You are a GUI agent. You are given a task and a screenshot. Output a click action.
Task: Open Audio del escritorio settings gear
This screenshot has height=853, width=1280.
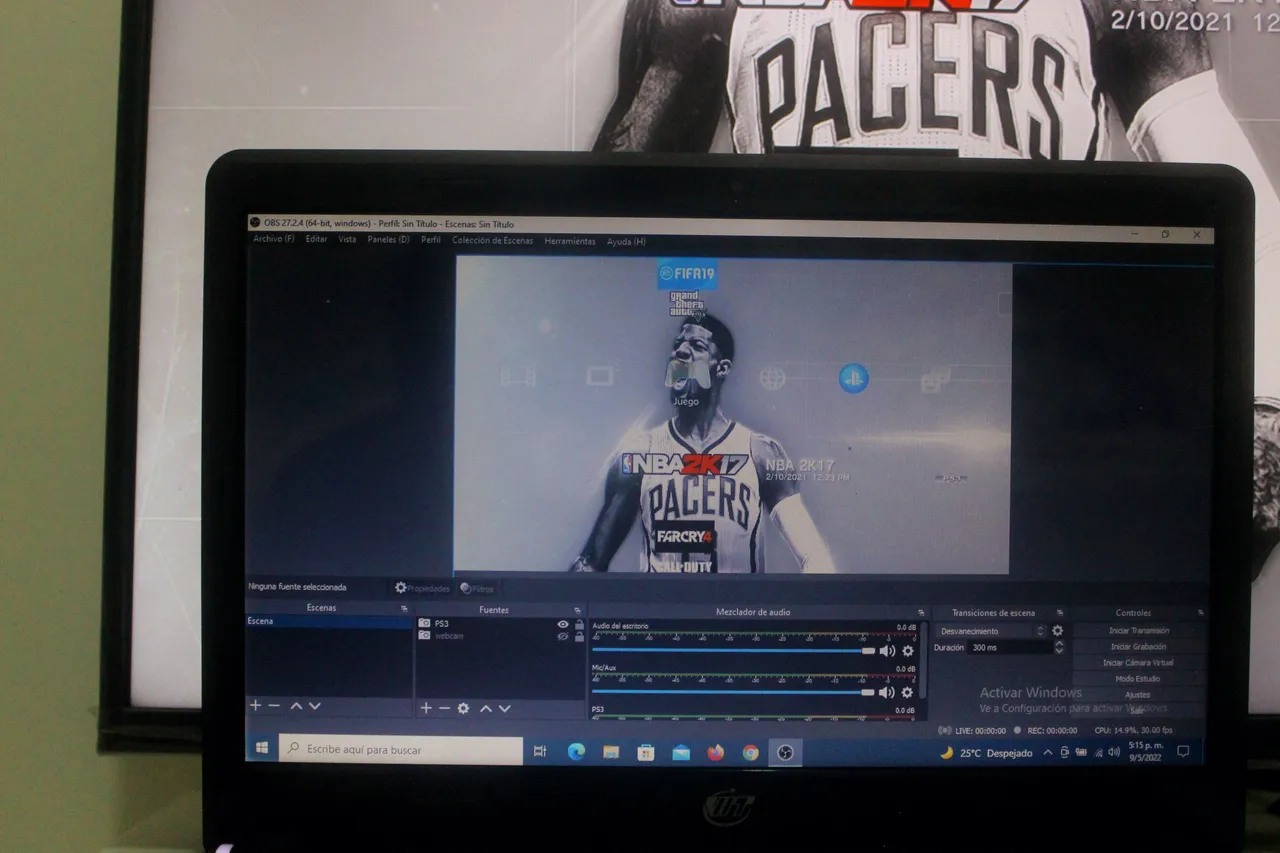(x=908, y=651)
